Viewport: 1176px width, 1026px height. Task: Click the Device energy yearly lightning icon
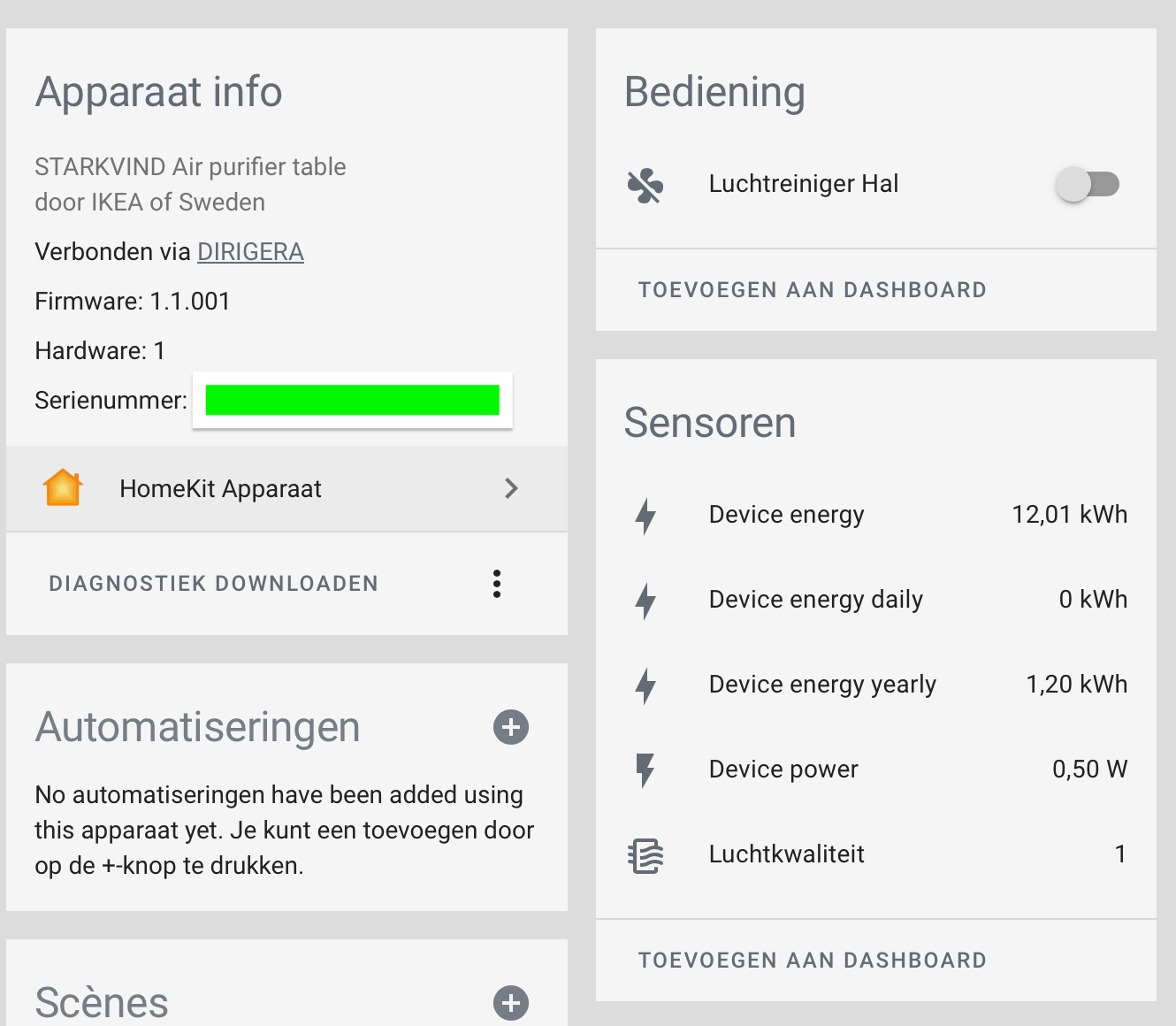tap(645, 685)
